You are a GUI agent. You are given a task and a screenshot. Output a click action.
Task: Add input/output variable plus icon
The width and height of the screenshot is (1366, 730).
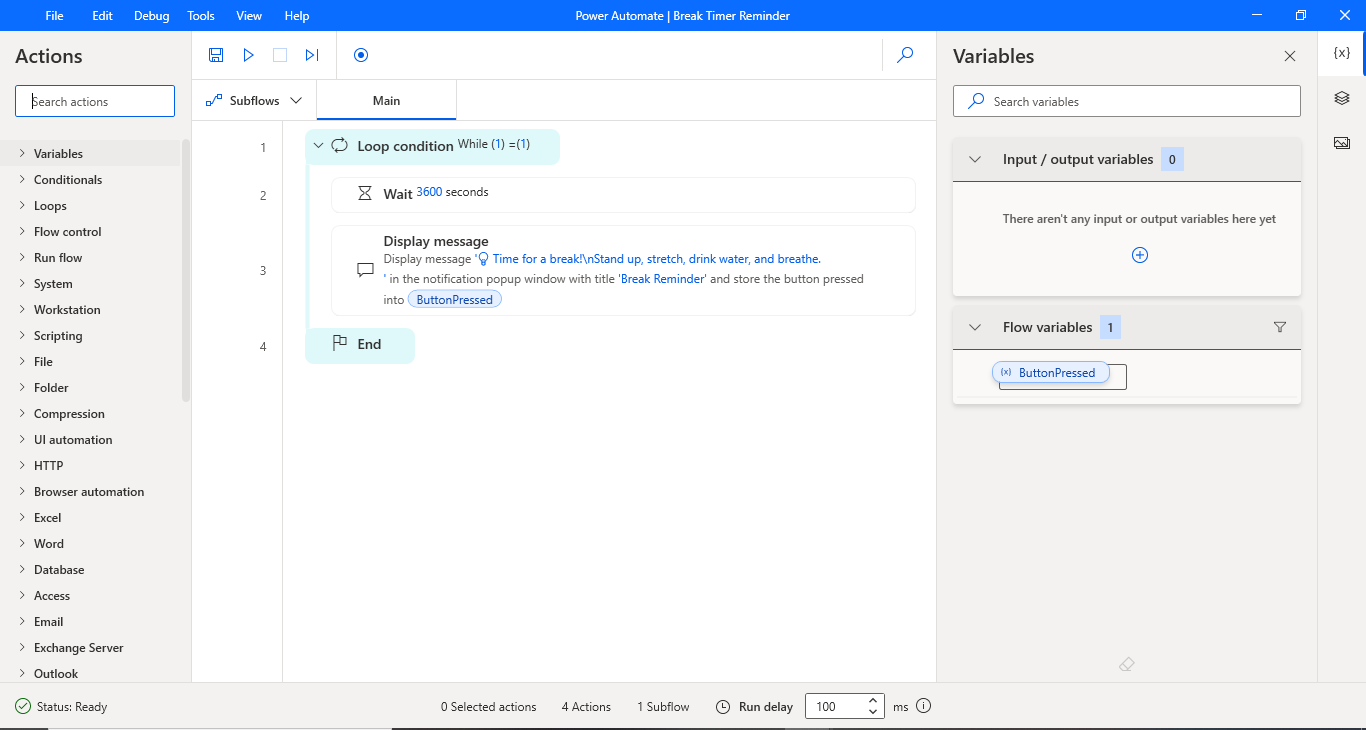pyautogui.click(x=1139, y=255)
